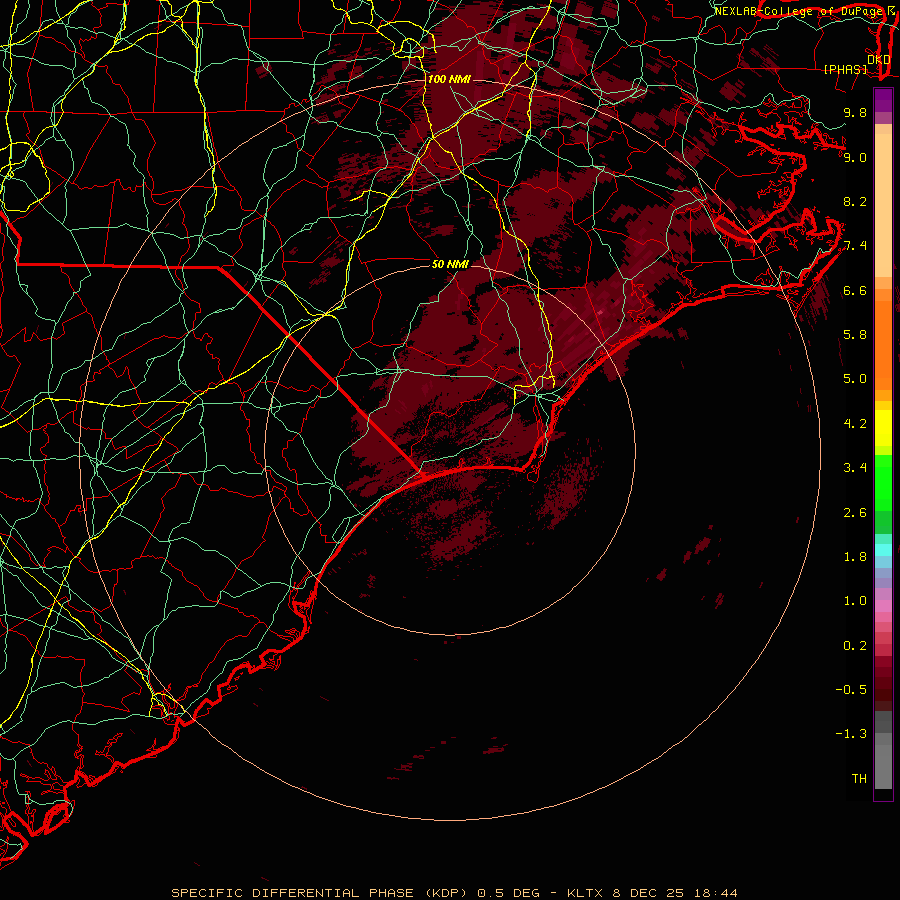Click the Specific Differential Phase KLTX caption
The height and width of the screenshot is (900, 900).
(x=454, y=893)
